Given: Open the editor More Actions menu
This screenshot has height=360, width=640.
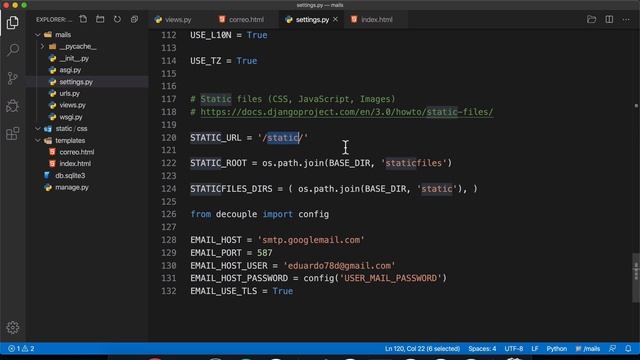Looking at the screenshot, I should pos(626,19).
